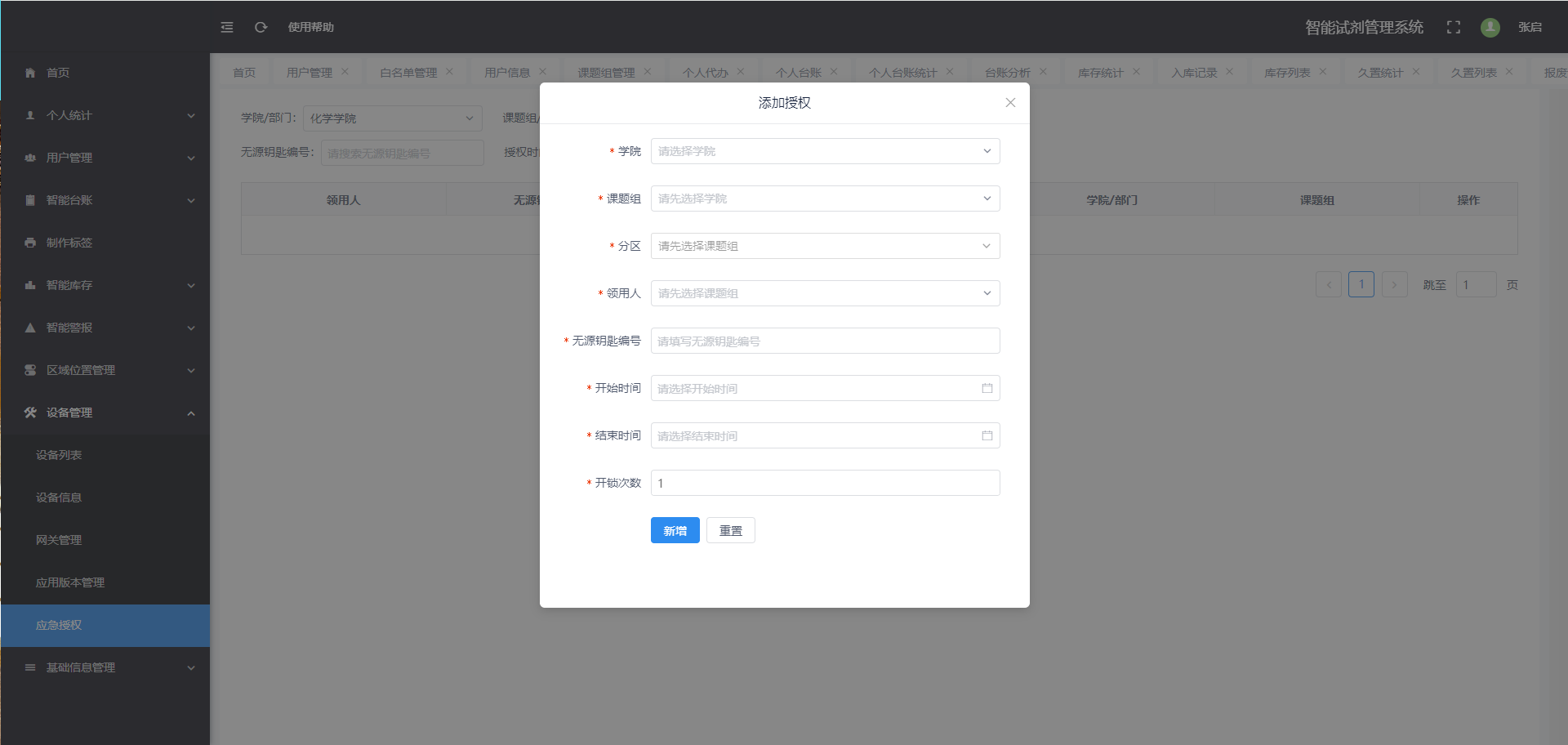Close the 添加授权 dialog
1568x745 pixels.
tap(1010, 103)
